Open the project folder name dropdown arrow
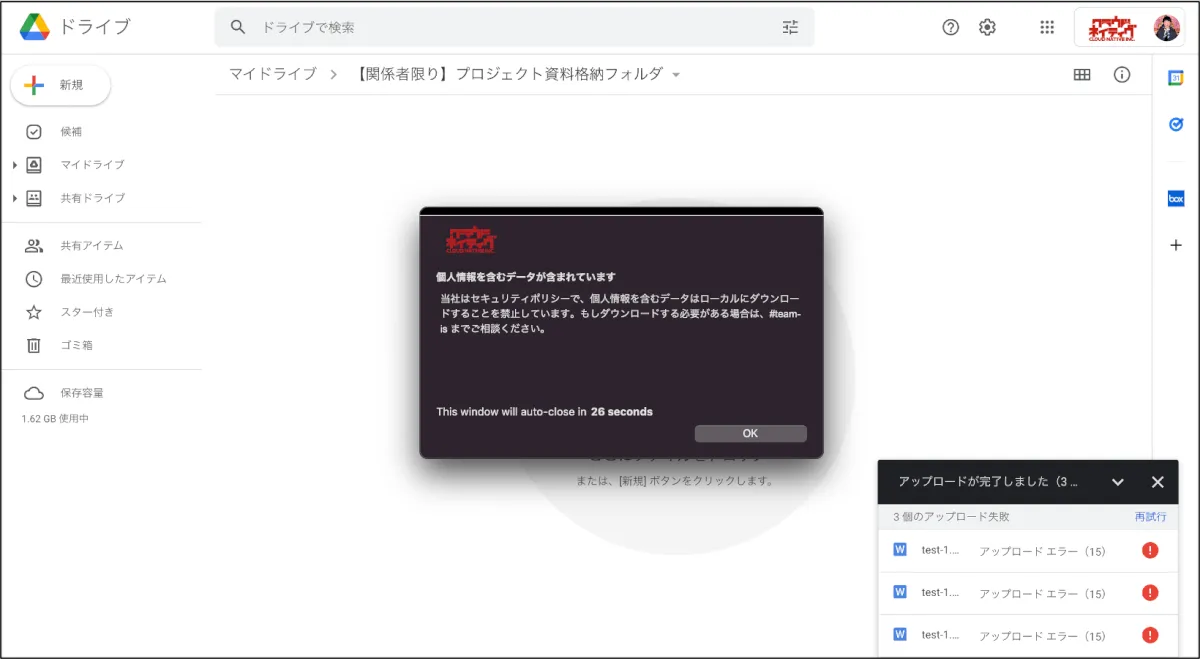 pos(676,75)
